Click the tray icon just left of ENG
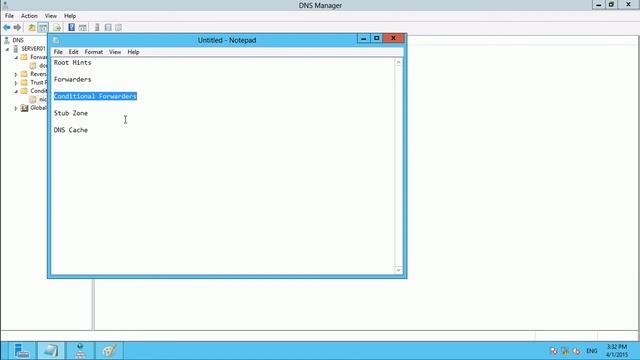 click(x=576, y=351)
